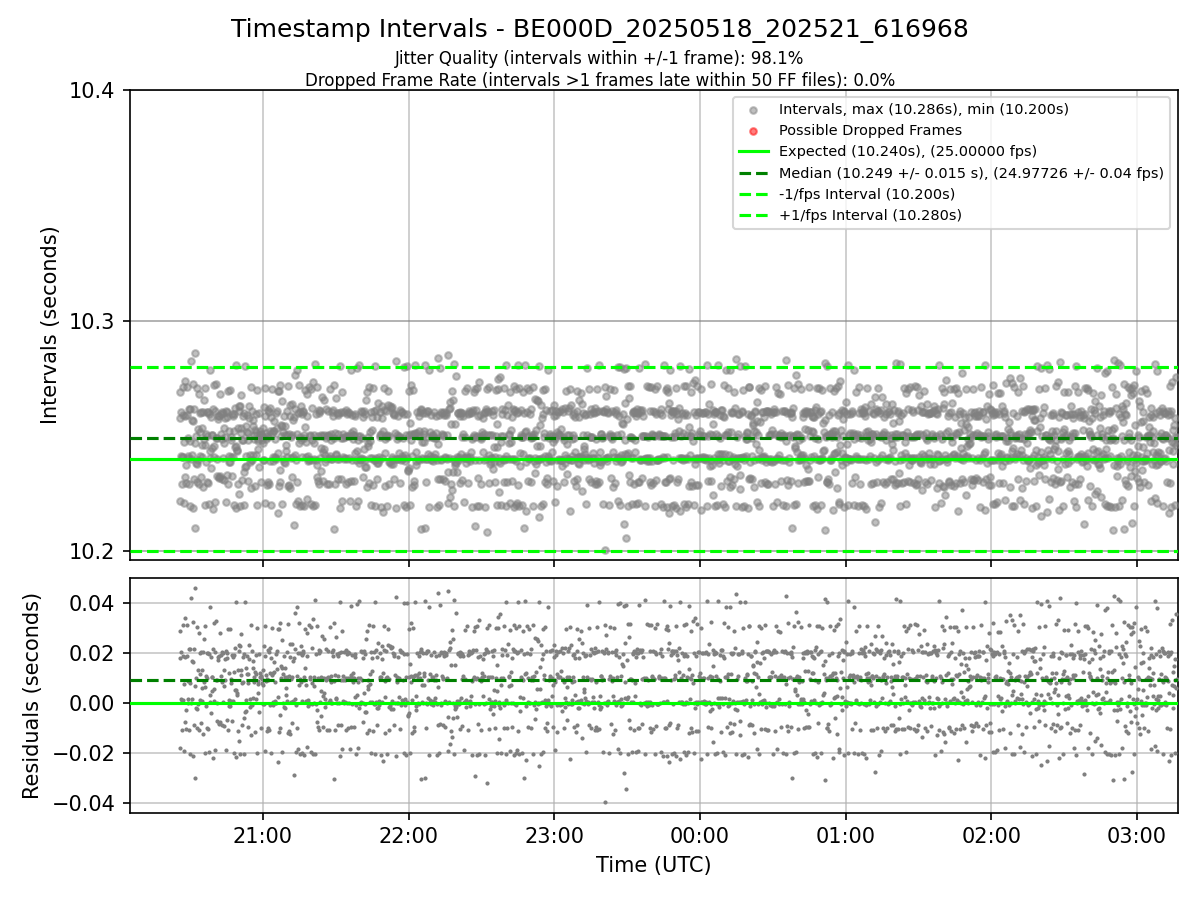Click the −0.04 tick label on the residuals axis
This screenshot has height=900, width=1200.
tap(86, 803)
